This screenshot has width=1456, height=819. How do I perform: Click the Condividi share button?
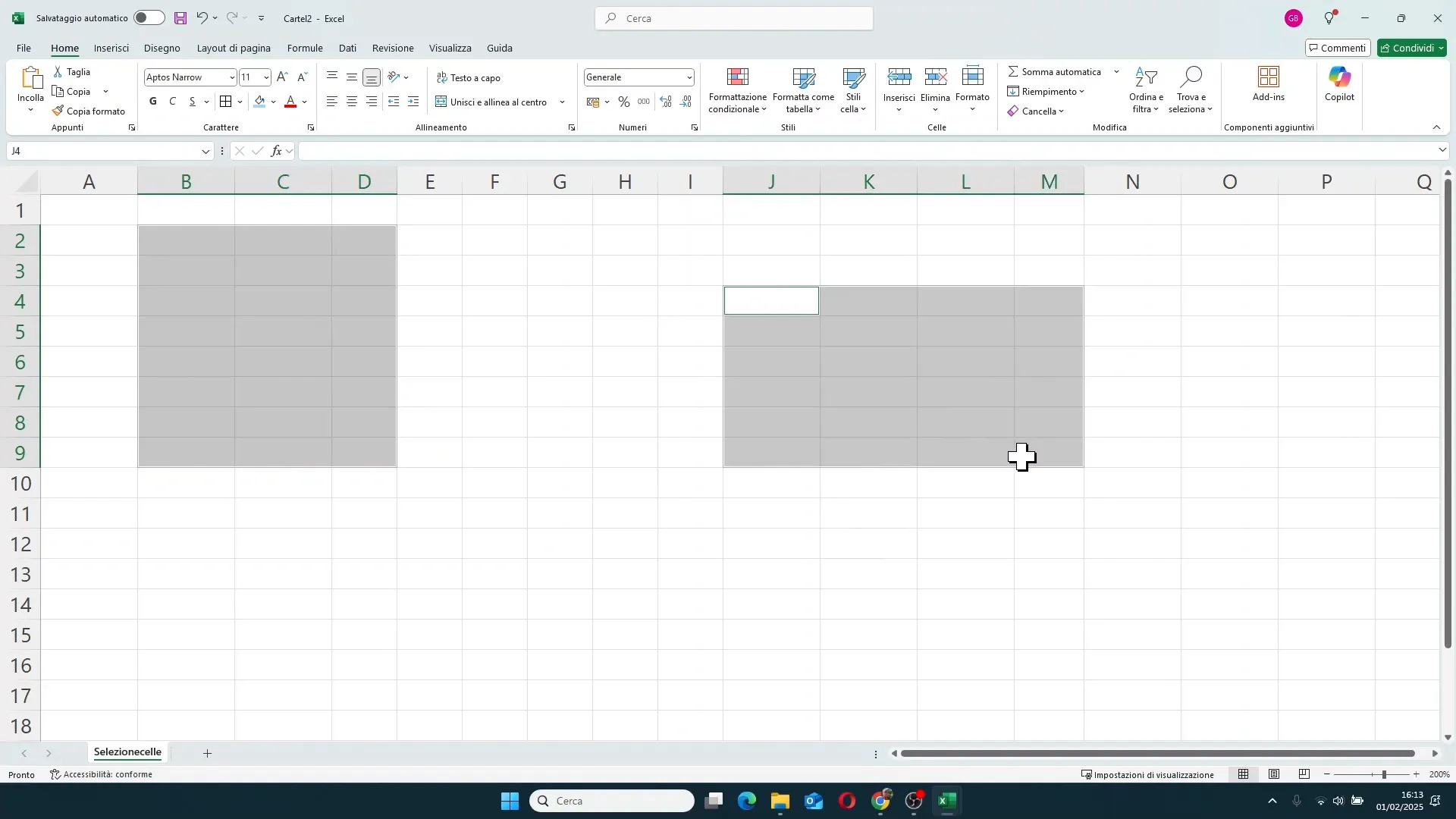1412,48
